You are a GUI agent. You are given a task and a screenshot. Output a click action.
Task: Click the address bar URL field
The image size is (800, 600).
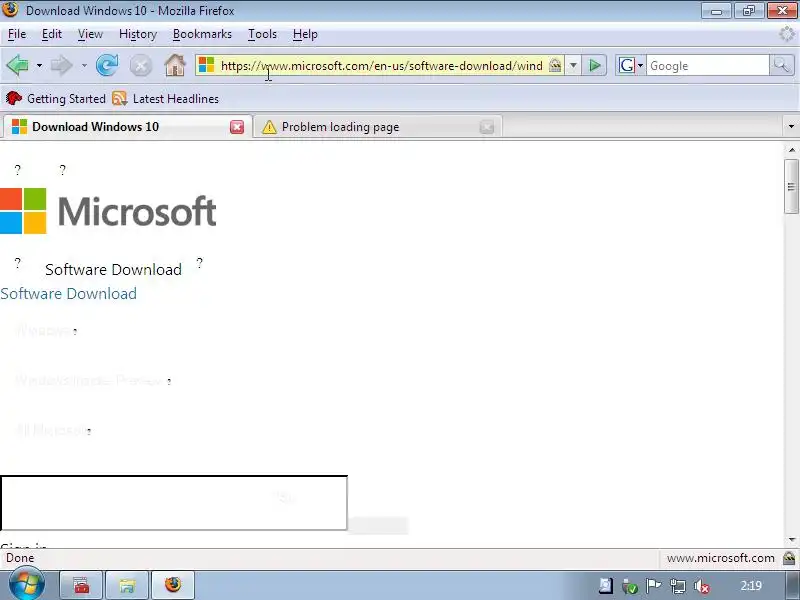(x=381, y=66)
